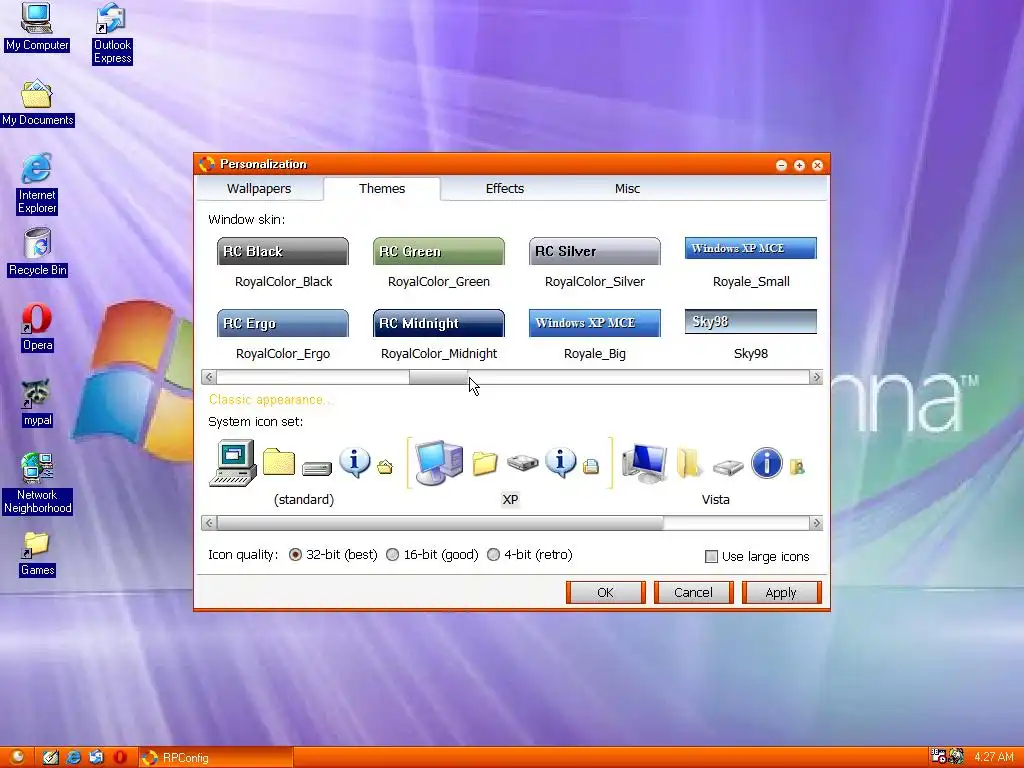Click the RPConfig taskbar button
Image resolution: width=1024 pixels, height=768 pixels.
216,758
